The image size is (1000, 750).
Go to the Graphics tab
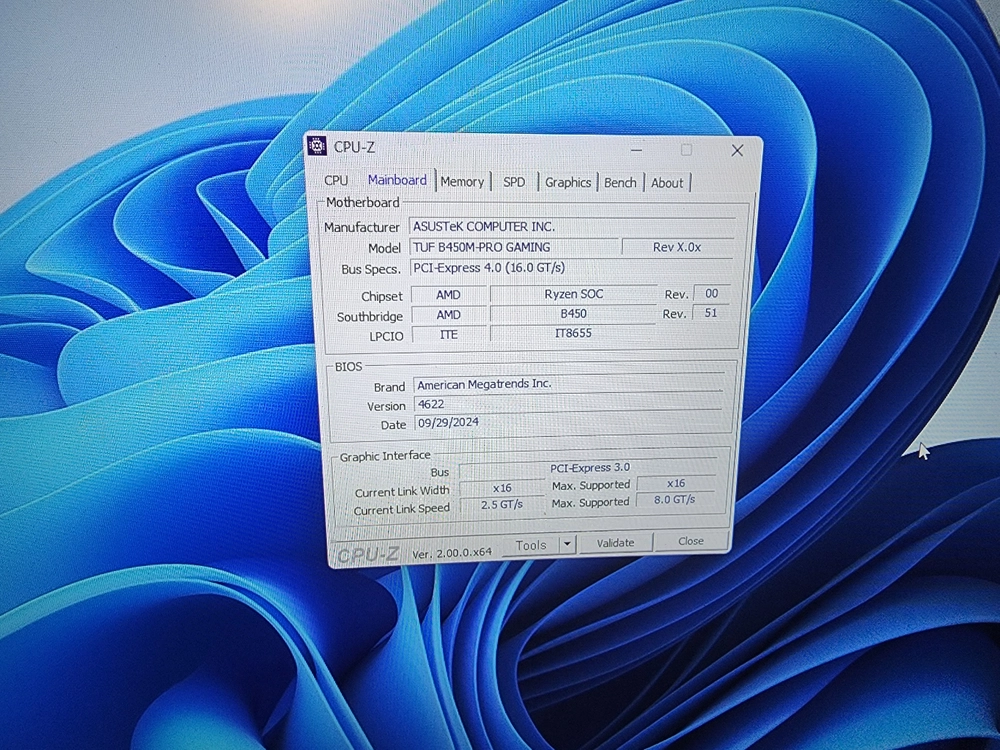pos(568,182)
